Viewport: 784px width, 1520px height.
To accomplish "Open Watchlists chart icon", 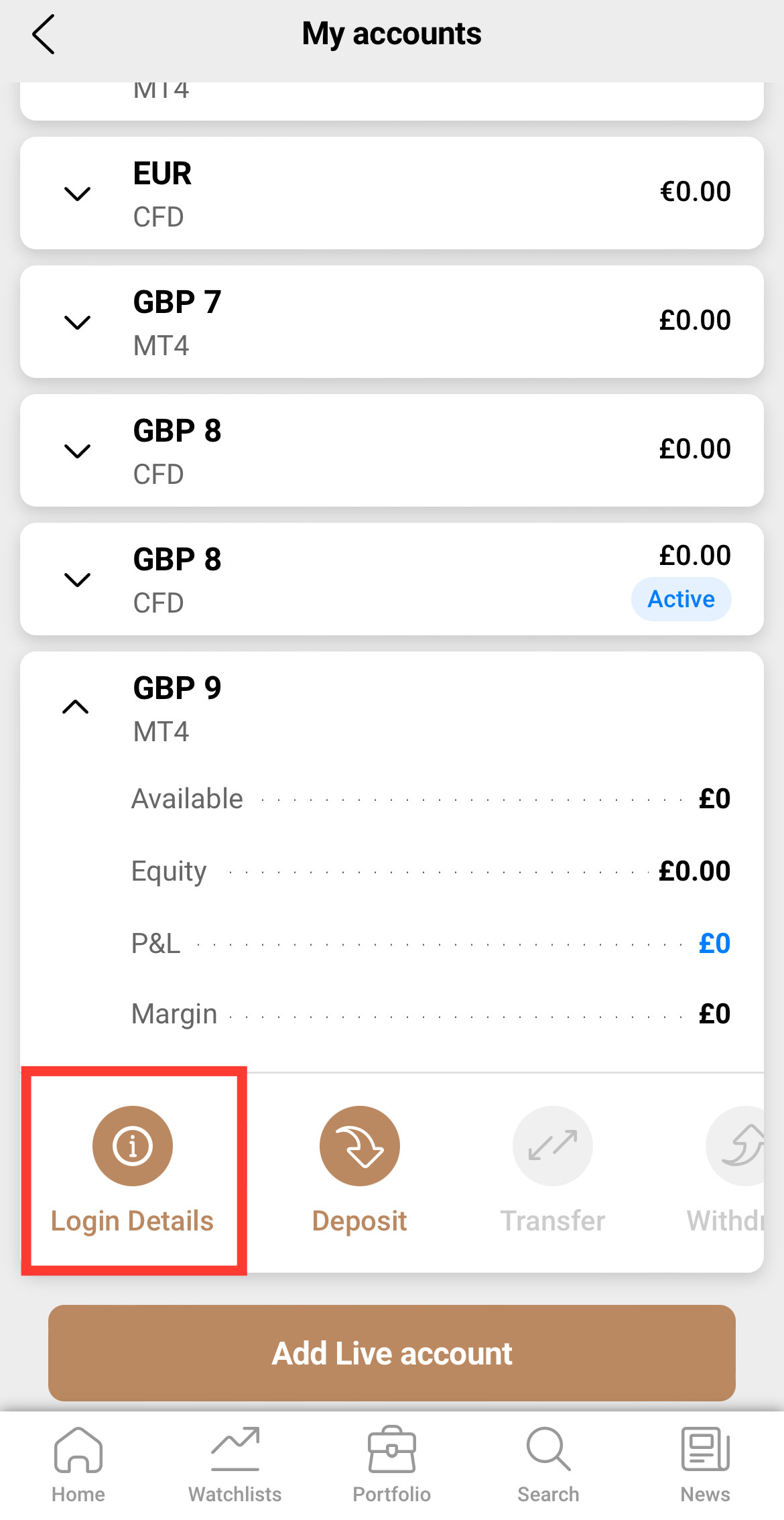I will 235,1450.
